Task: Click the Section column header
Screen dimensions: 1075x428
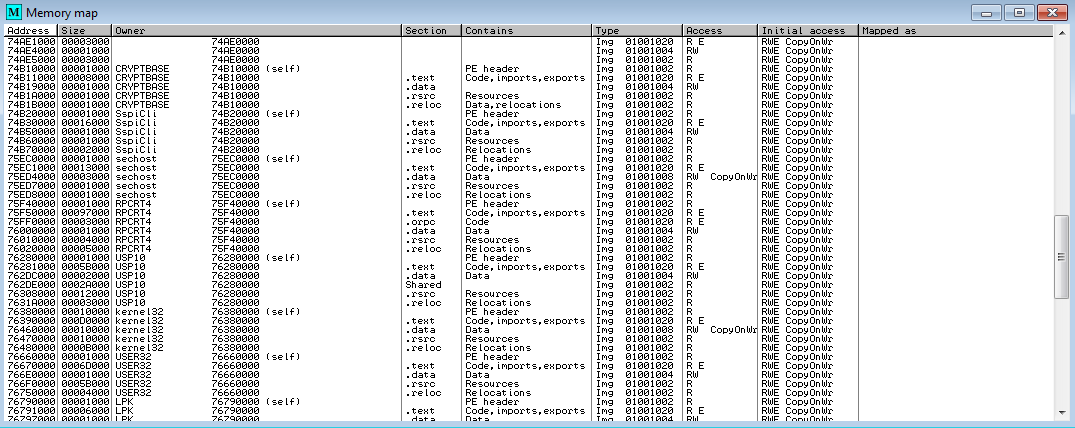Action: tap(431, 31)
